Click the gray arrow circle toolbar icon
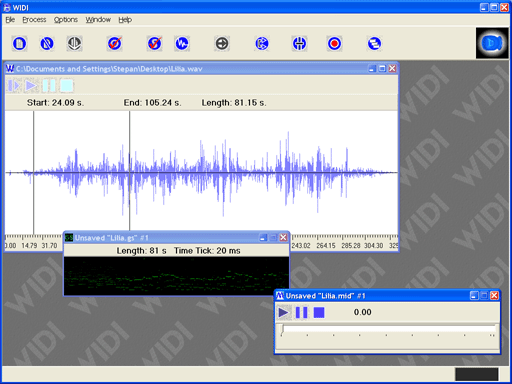This screenshot has height=384, width=512. [x=222, y=44]
